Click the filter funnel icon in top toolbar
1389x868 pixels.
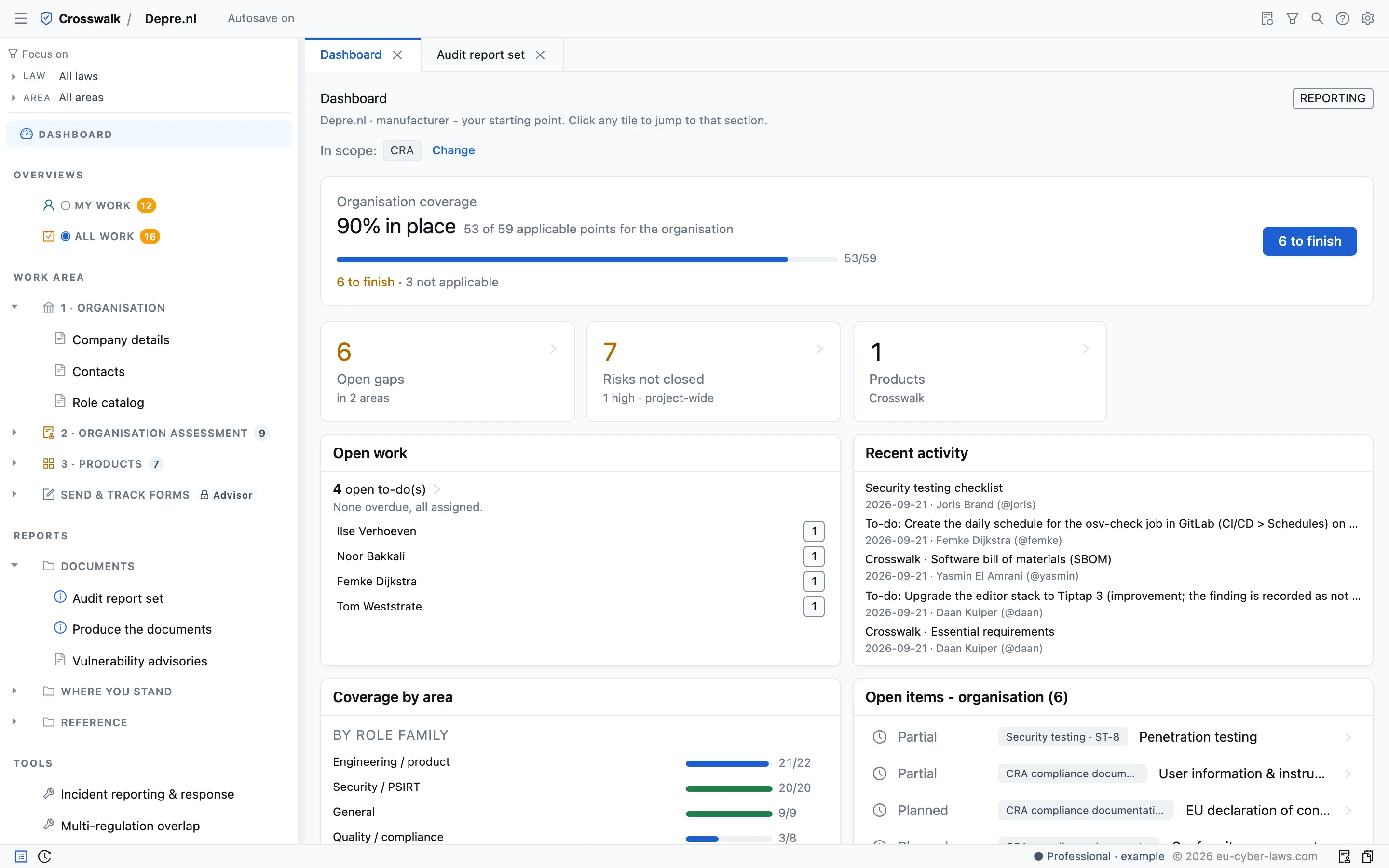[1293, 18]
